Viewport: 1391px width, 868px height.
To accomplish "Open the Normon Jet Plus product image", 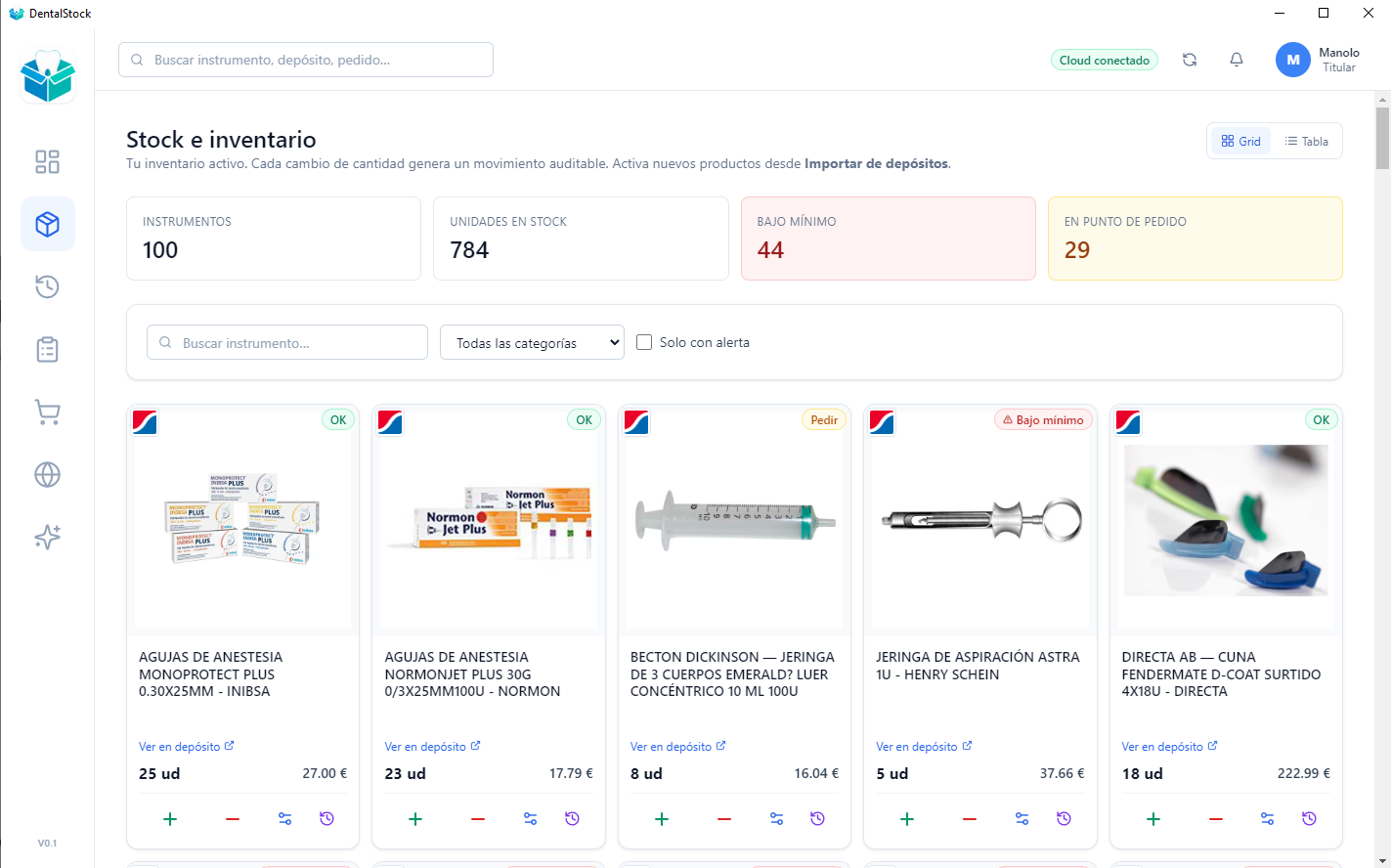I will coord(489,520).
